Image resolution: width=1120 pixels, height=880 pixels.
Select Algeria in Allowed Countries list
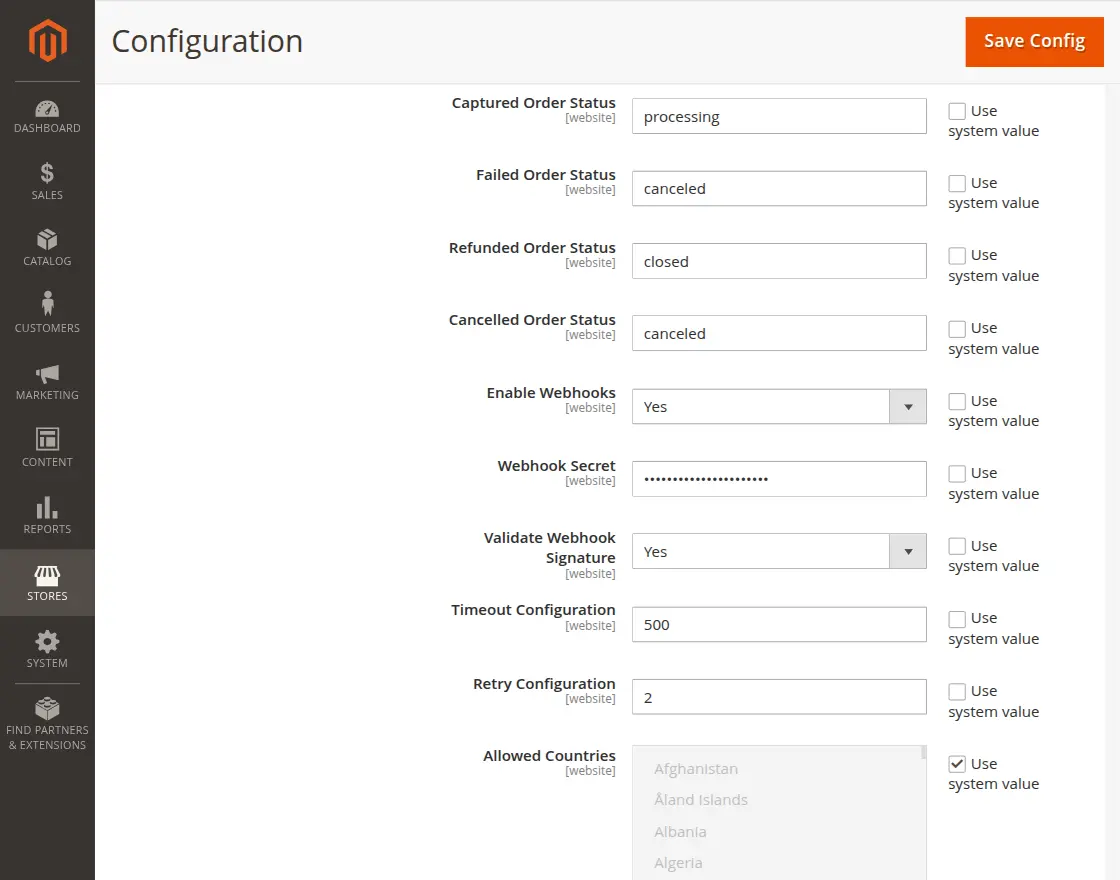tap(678, 864)
